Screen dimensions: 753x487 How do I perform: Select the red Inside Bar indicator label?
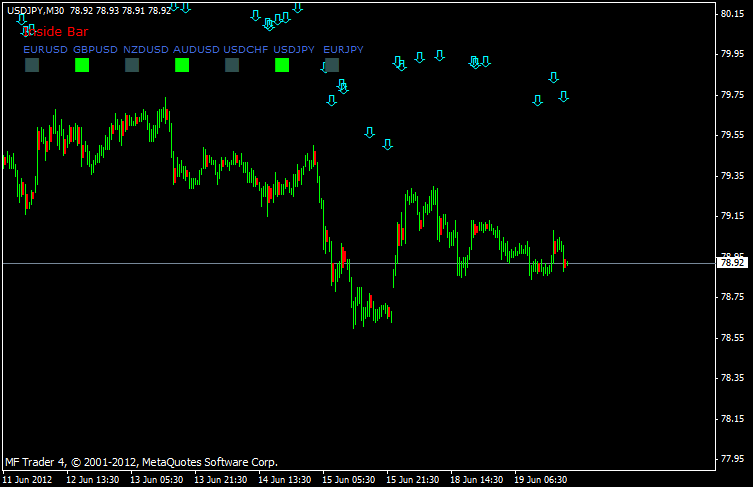55,32
